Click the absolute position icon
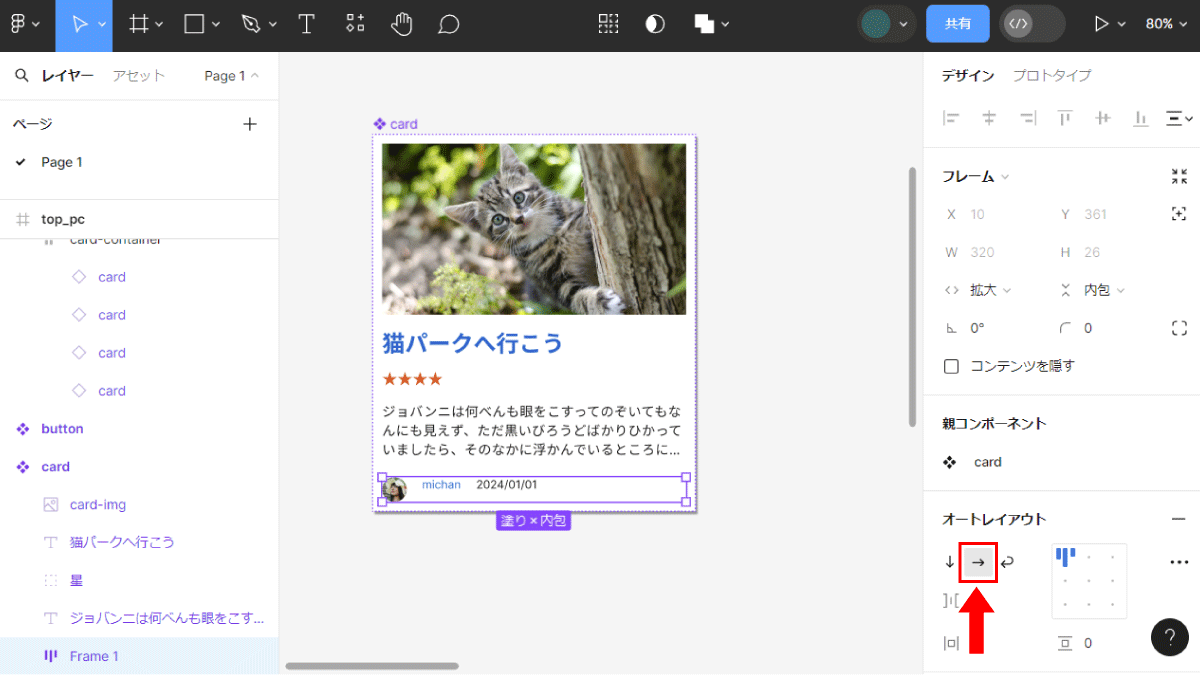Screen dimensions: 1200x675 click(x=1179, y=214)
